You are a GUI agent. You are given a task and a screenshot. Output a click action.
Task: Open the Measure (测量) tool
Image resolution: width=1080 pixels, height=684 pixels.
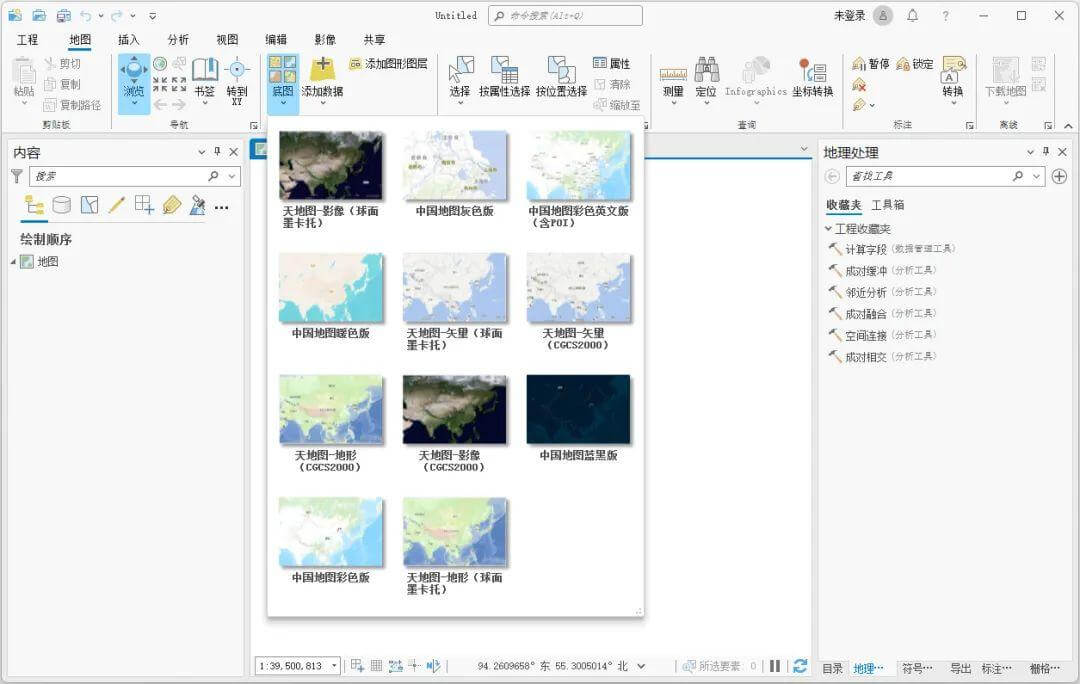pyautogui.click(x=673, y=74)
